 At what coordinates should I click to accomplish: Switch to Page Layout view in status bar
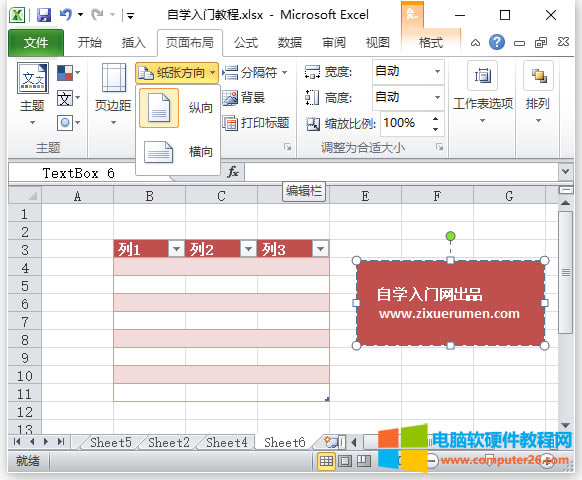click(345, 461)
